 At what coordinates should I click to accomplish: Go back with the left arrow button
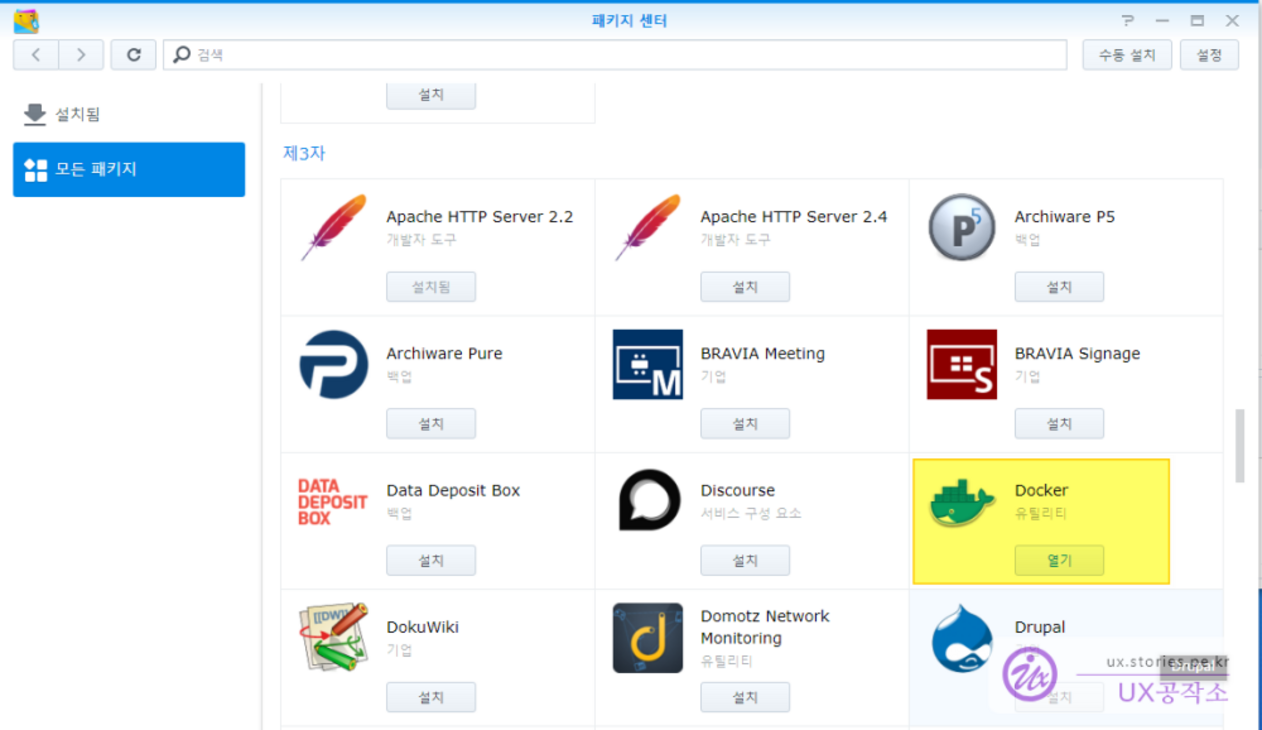pos(36,55)
